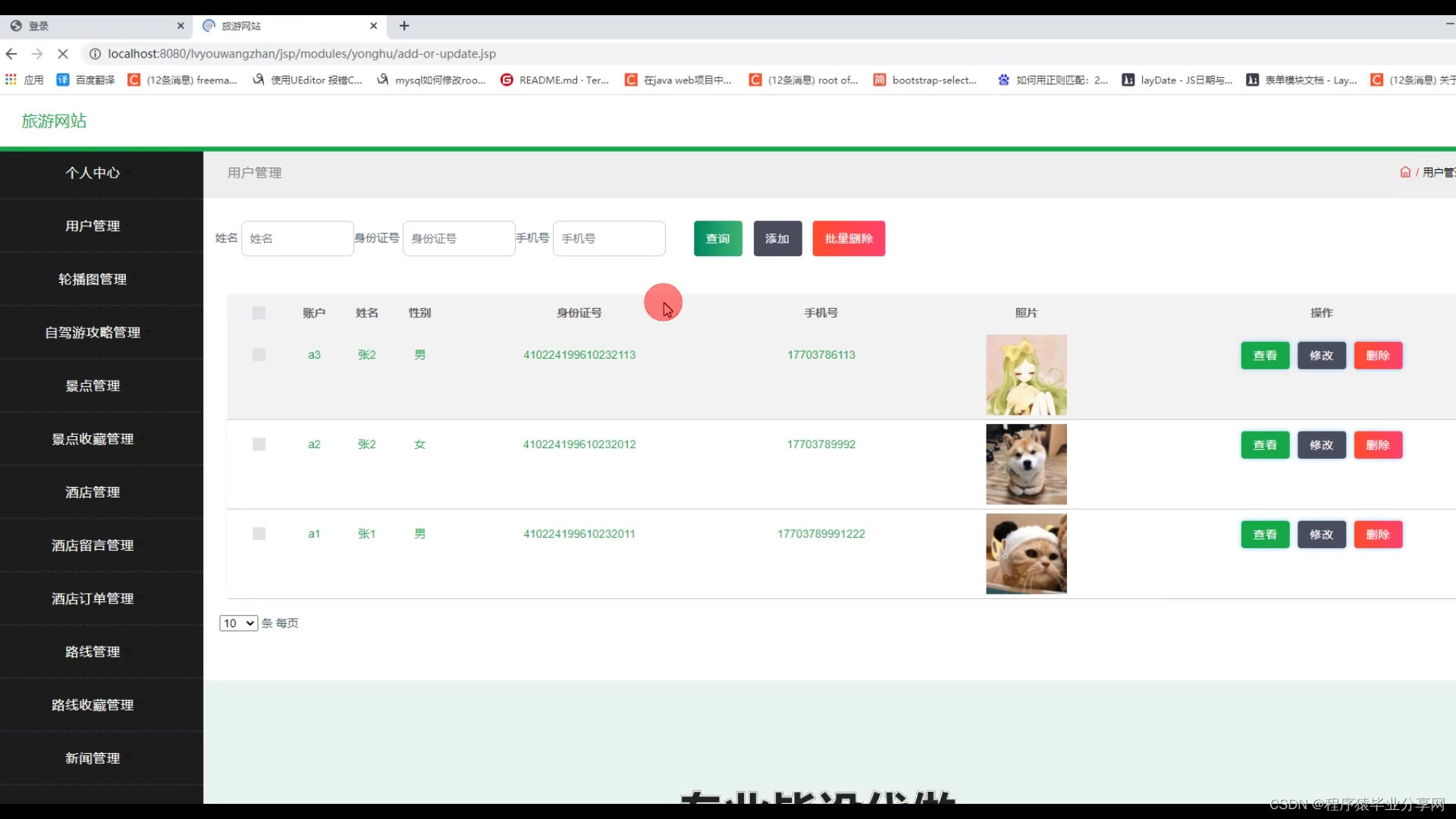Click the site info icon in address bar

point(95,54)
